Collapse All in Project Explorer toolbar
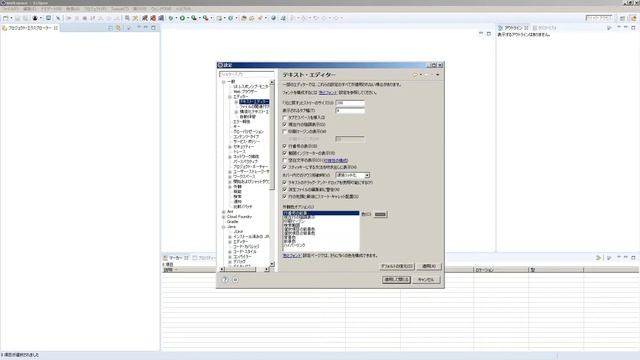 click(x=111, y=28)
